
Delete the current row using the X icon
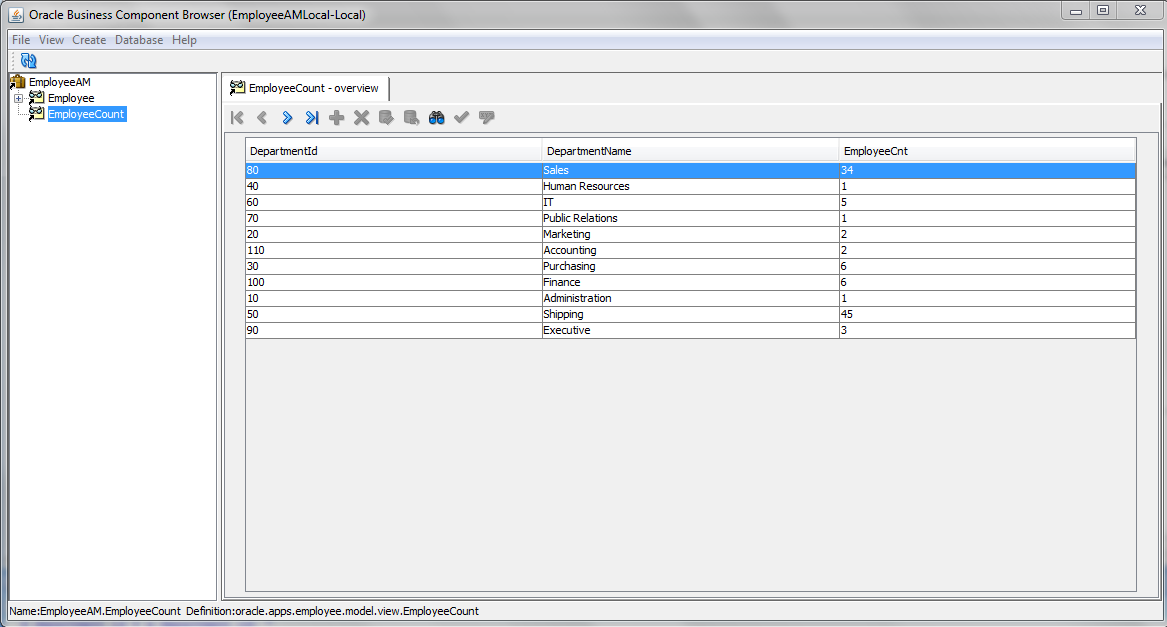click(x=361, y=117)
